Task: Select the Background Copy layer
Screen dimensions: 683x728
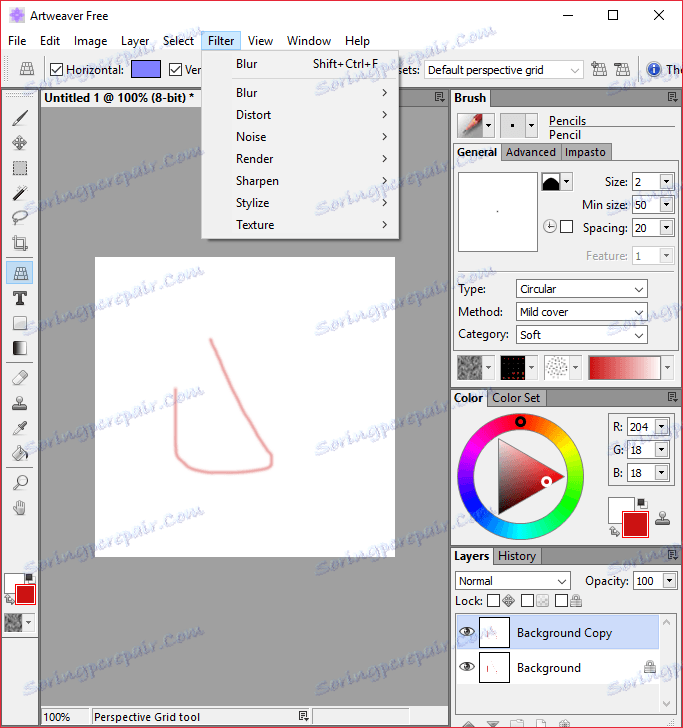Action: point(557,632)
